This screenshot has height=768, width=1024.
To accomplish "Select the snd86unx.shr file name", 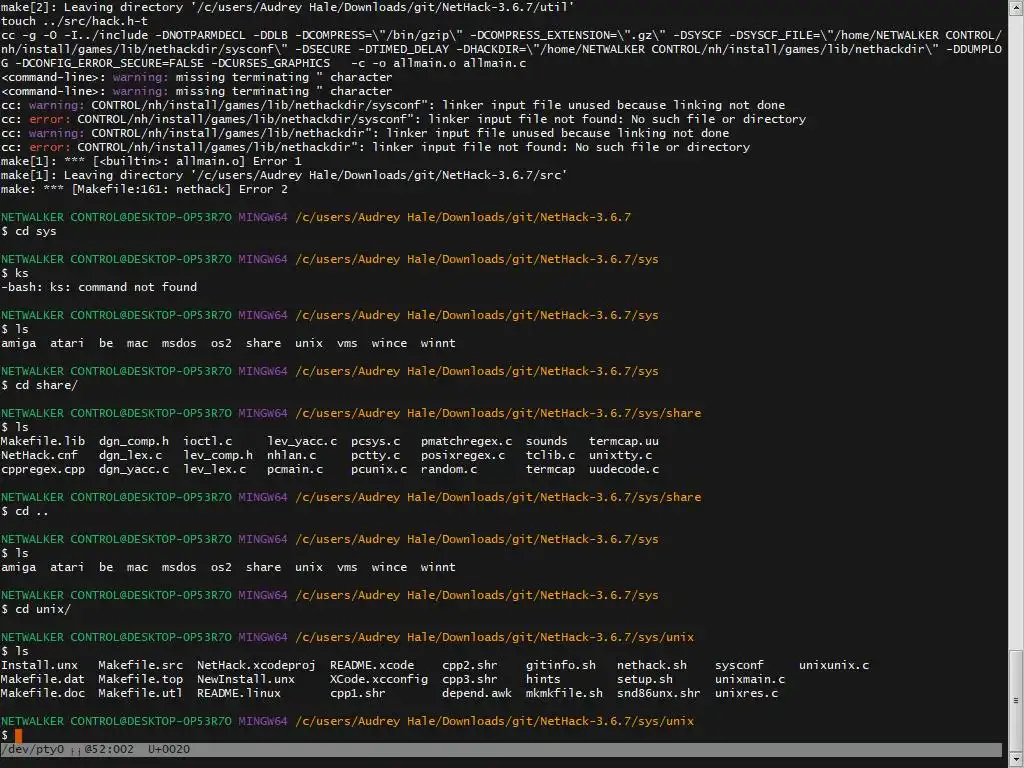I will tap(658, 694).
